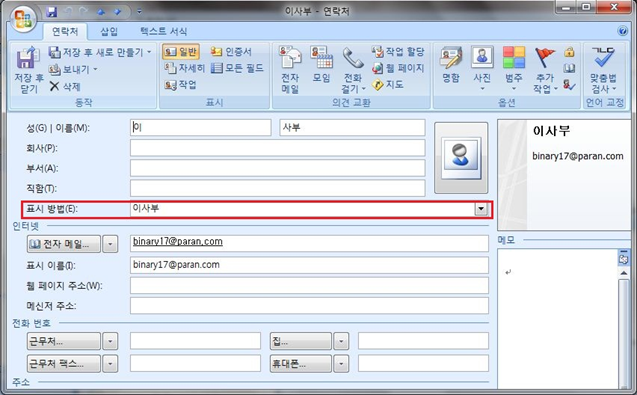The image size is (637, 395).
Task: Open the 보내기 menu
Action: [73, 69]
